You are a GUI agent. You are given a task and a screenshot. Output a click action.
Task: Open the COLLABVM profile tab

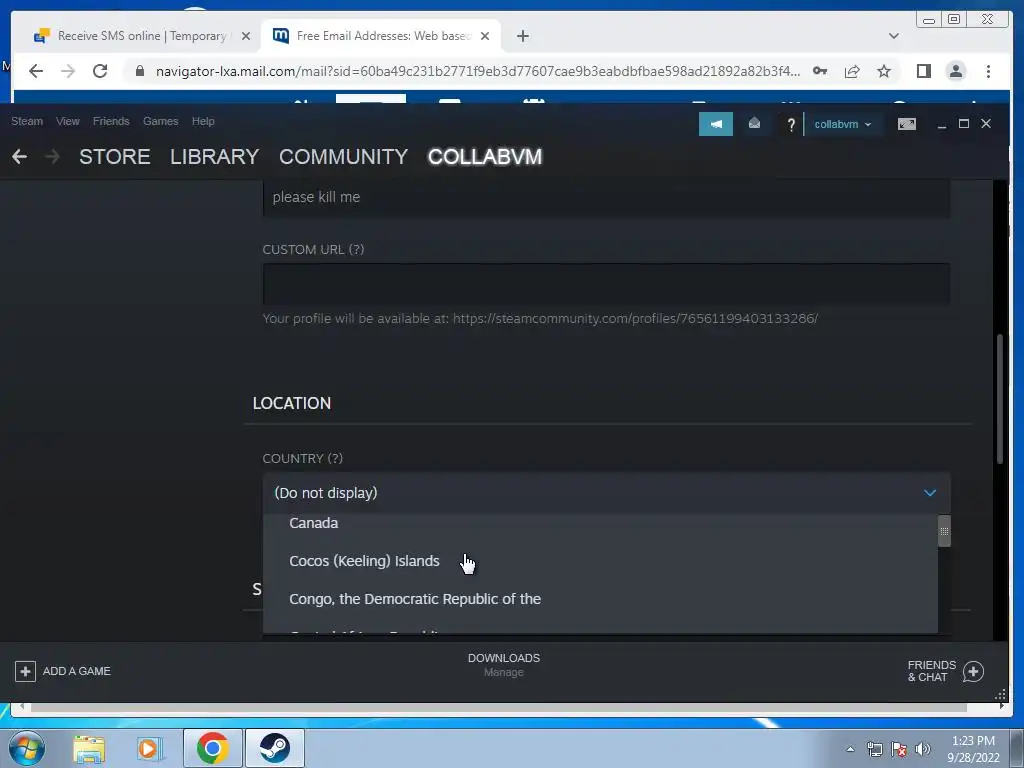pyautogui.click(x=485, y=157)
